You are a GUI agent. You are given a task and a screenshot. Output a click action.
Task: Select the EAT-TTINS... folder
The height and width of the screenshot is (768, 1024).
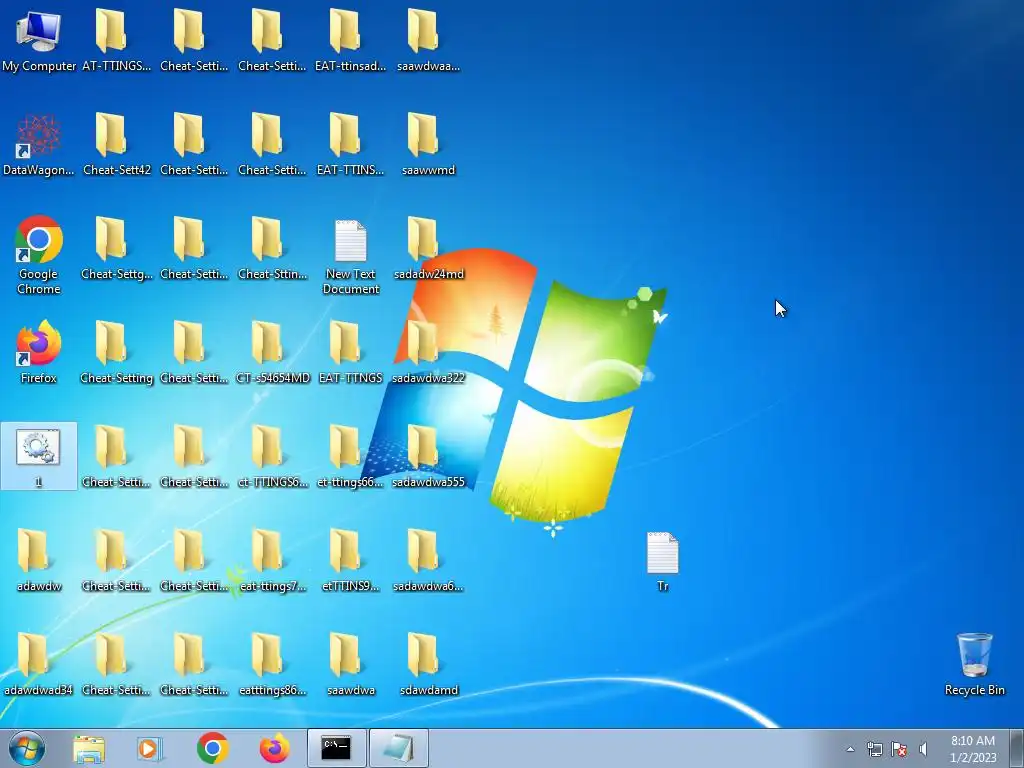click(350, 144)
